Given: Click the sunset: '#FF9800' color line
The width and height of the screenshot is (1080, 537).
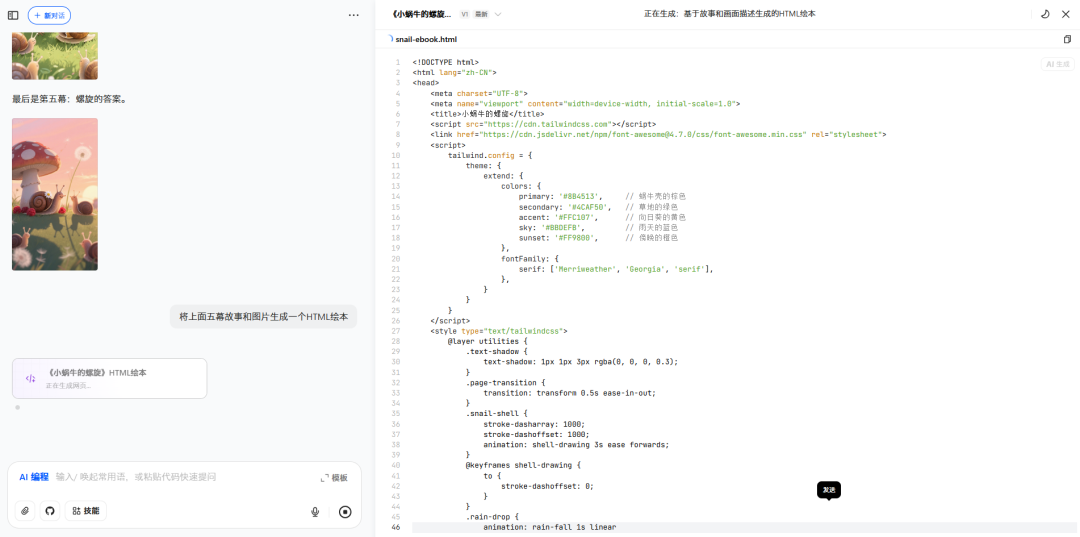Looking at the screenshot, I should (x=598, y=238).
